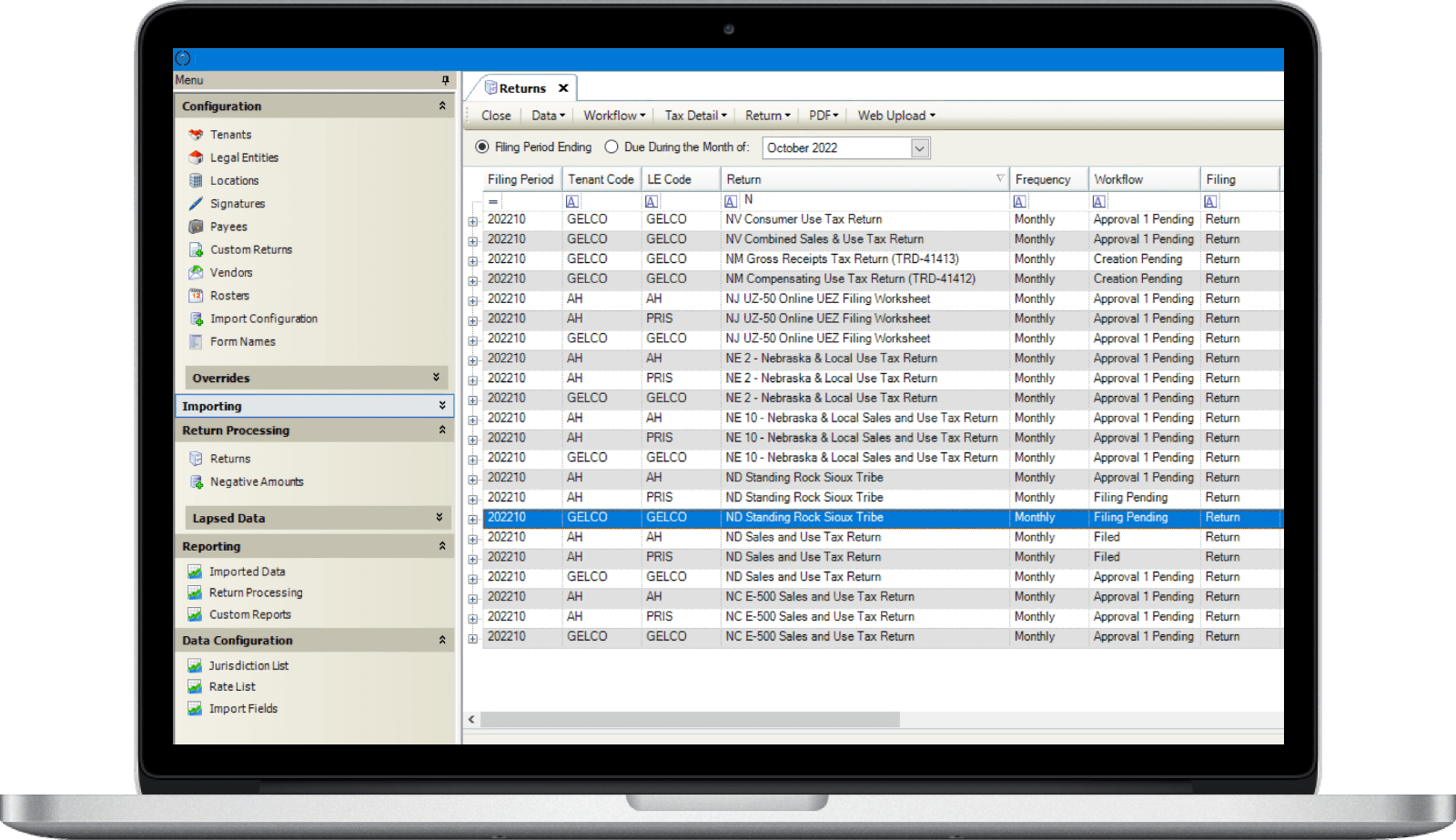Click the Returns icon under Return Processing
This screenshot has height=840, width=1456.
point(196,459)
